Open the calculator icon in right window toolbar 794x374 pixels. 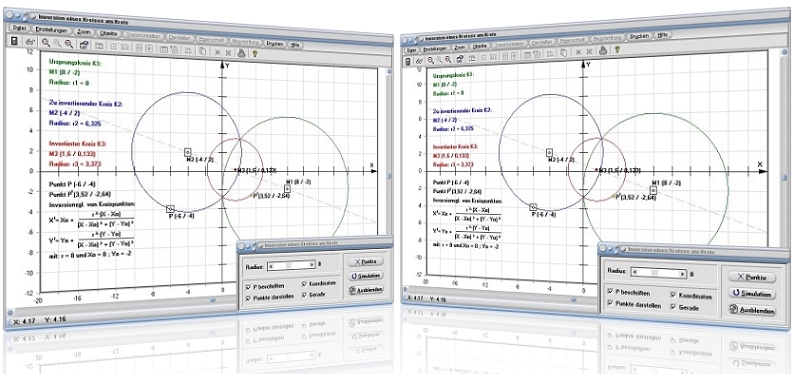coord(408,61)
